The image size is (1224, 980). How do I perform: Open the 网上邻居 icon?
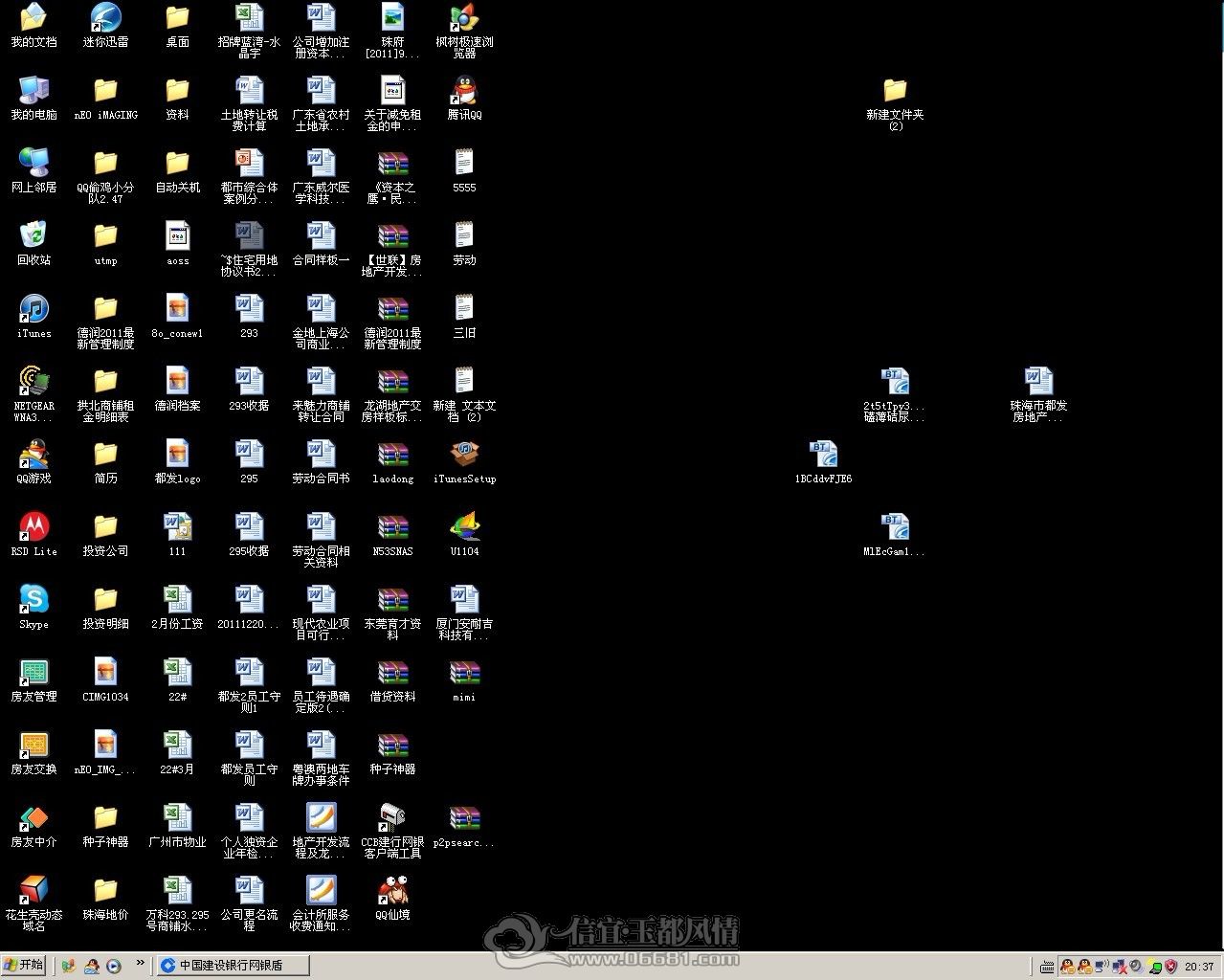(33, 170)
